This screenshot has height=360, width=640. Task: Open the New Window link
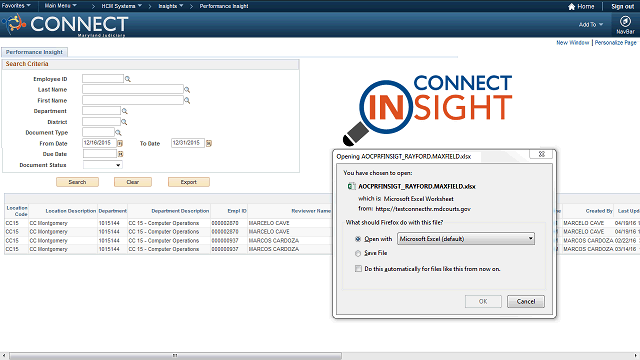click(x=573, y=42)
